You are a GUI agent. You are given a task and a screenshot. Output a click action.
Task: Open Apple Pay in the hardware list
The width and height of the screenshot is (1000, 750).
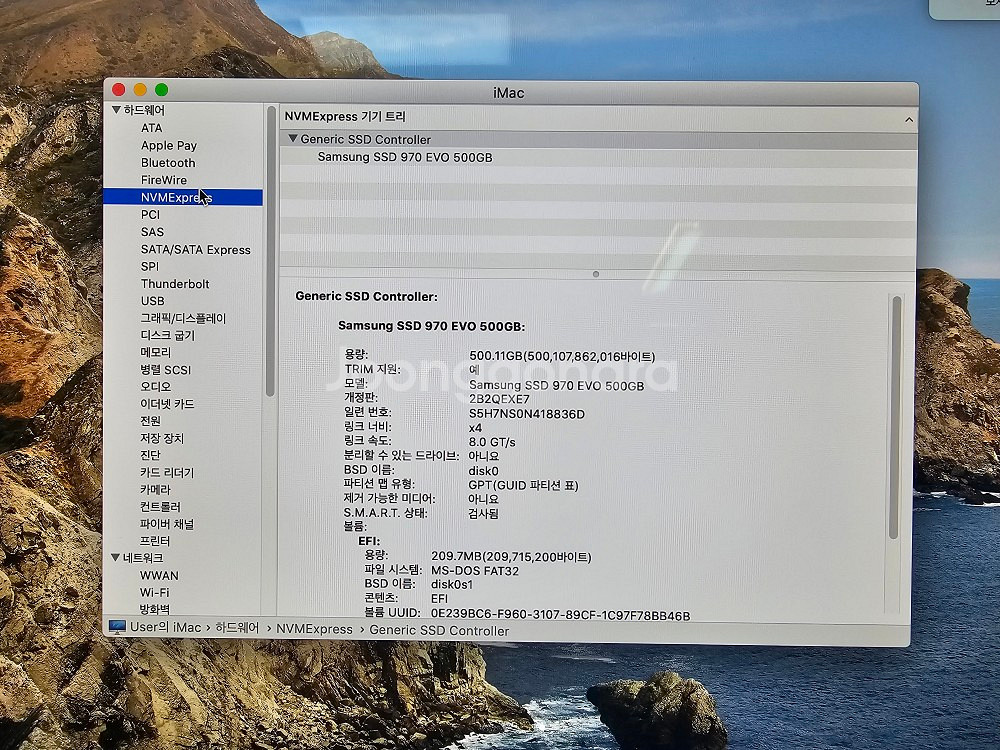(x=168, y=145)
